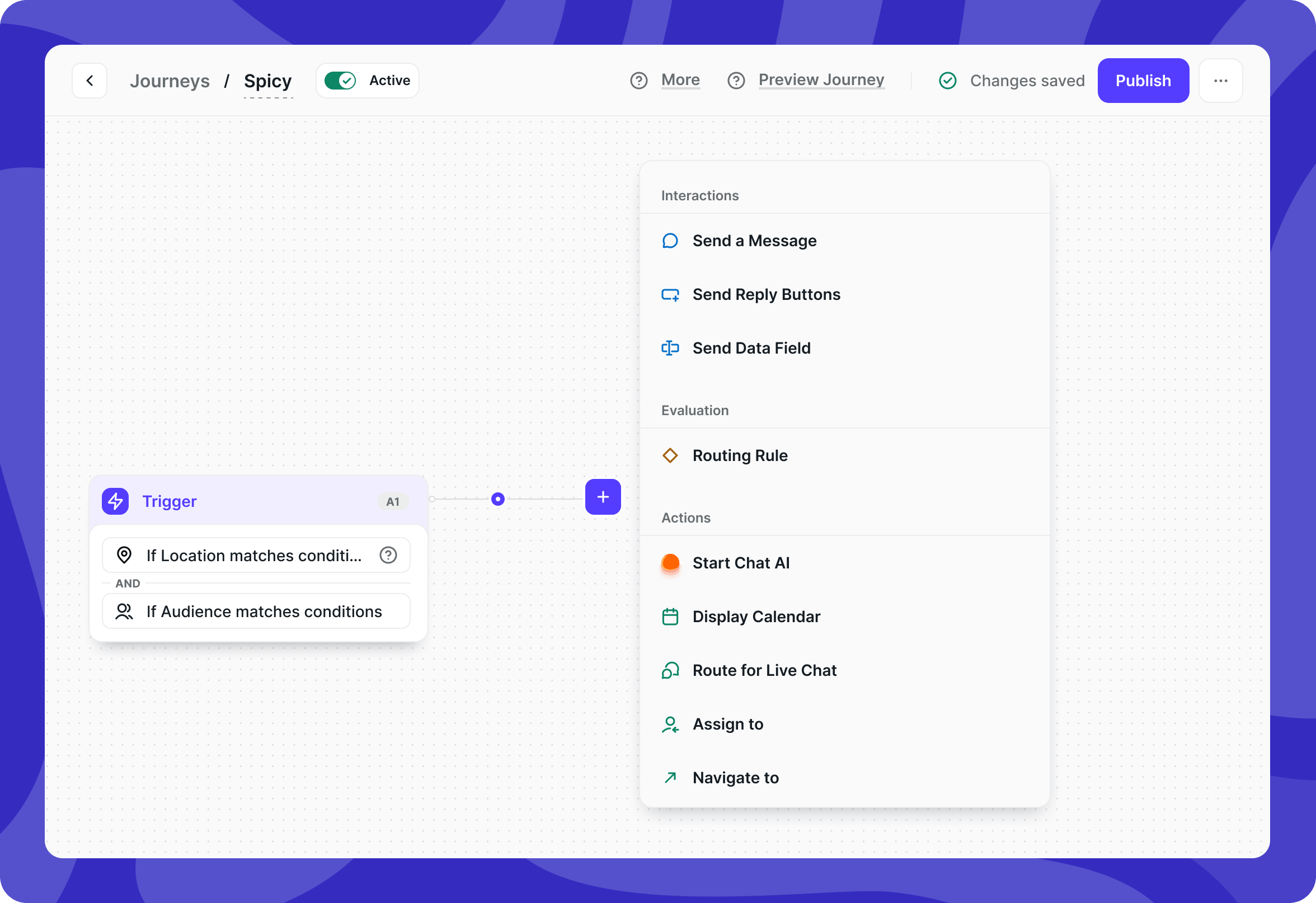Image resolution: width=1316 pixels, height=903 pixels.
Task: Toggle the Active journey switch
Action: (x=340, y=81)
